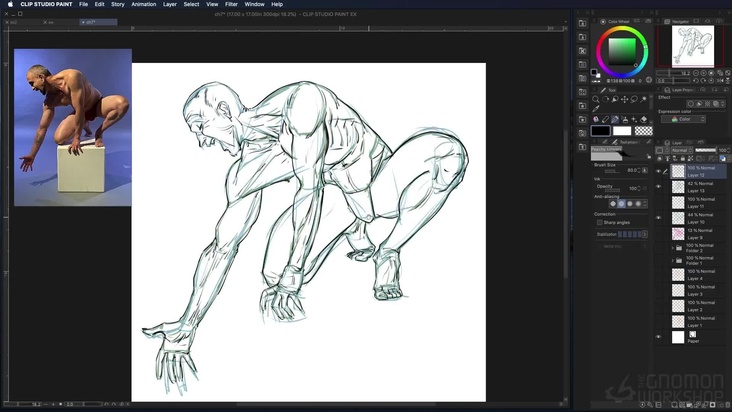
Task: Click the Brush Size slider
Action: tap(612, 170)
